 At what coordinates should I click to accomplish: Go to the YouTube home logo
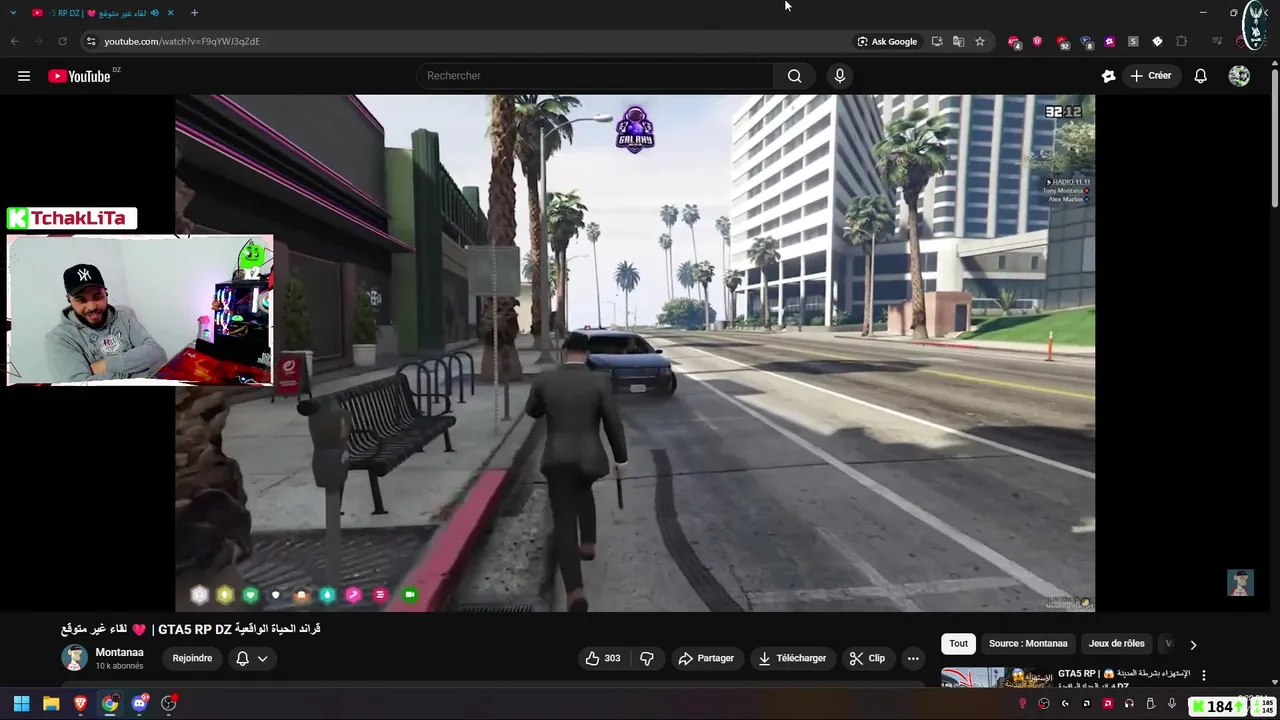point(79,76)
